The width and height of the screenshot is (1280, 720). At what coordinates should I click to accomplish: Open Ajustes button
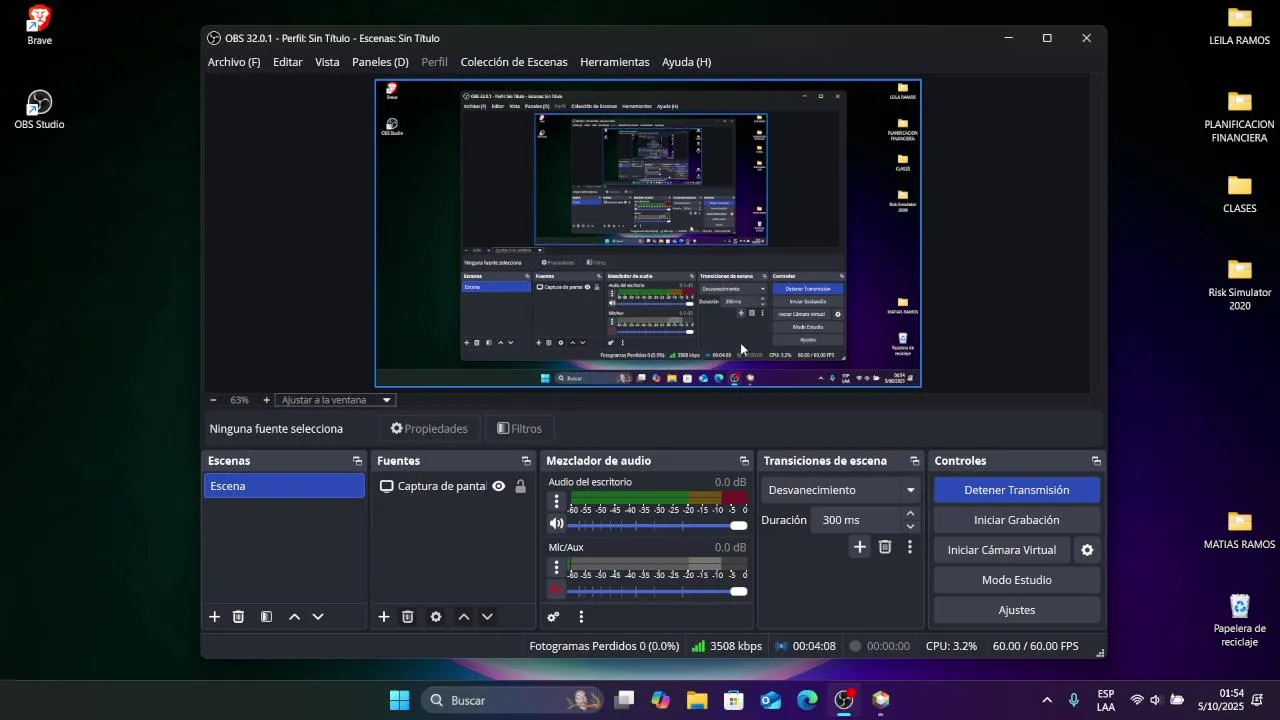[x=1017, y=610]
